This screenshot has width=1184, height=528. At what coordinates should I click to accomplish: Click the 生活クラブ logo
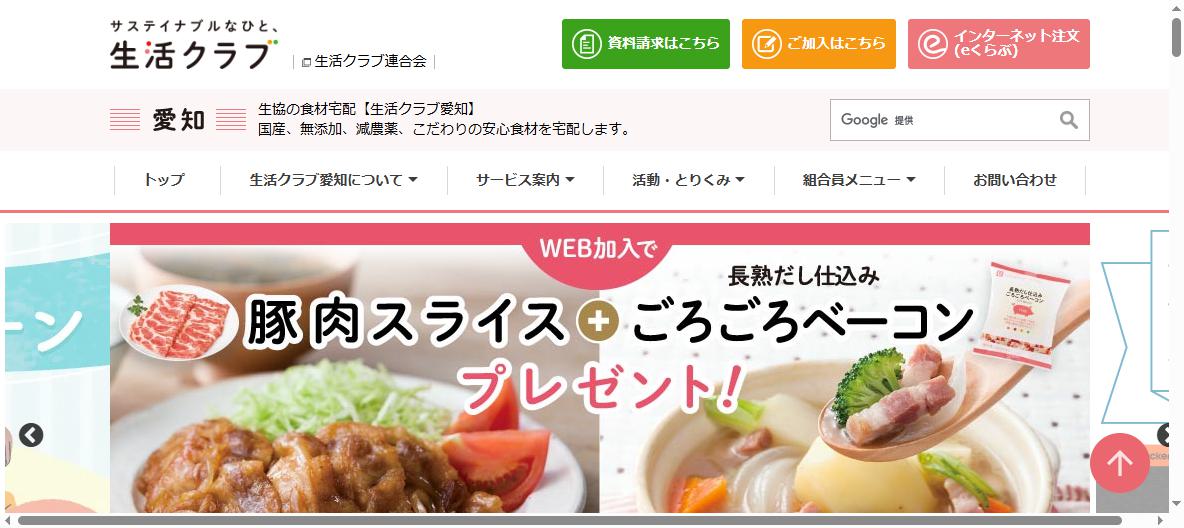pos(194,45)
